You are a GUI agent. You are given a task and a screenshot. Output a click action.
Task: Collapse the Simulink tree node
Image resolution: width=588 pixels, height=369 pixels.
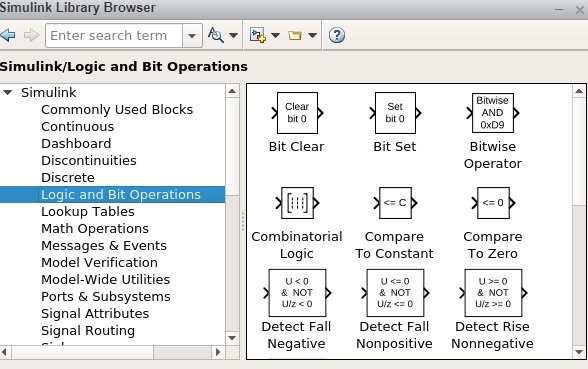tap(8, 92)
